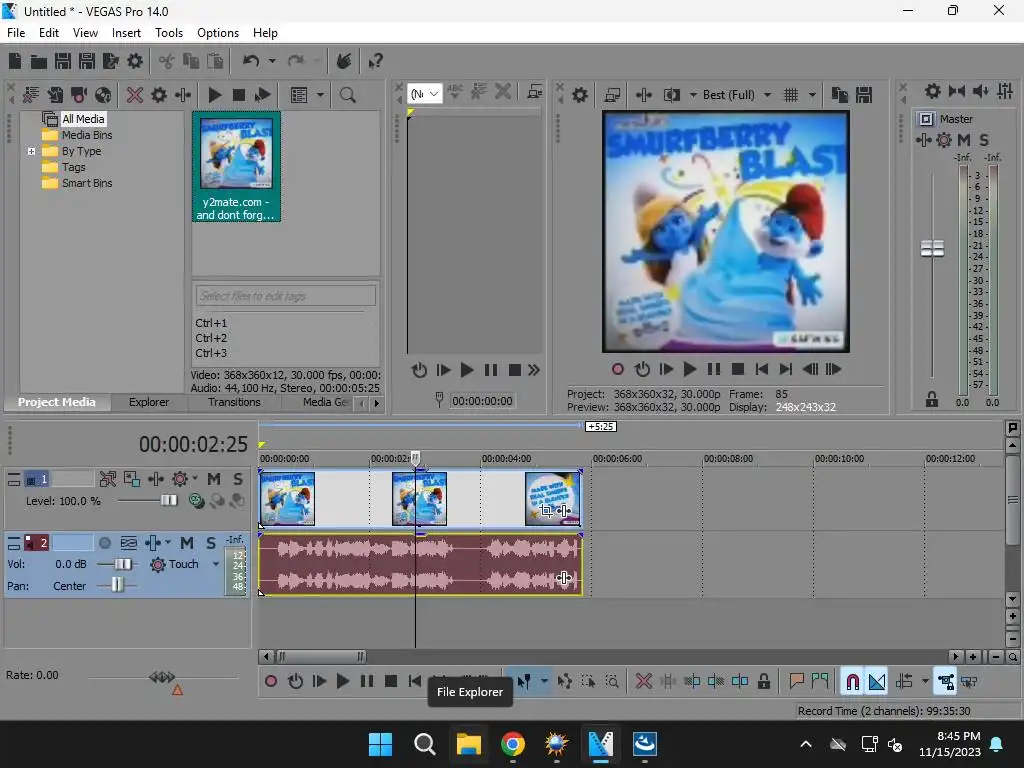The width and height of the screenshot is (1024, 768).
Task: Open trimmer history (None) dropdown
Action: pos(424,94)
